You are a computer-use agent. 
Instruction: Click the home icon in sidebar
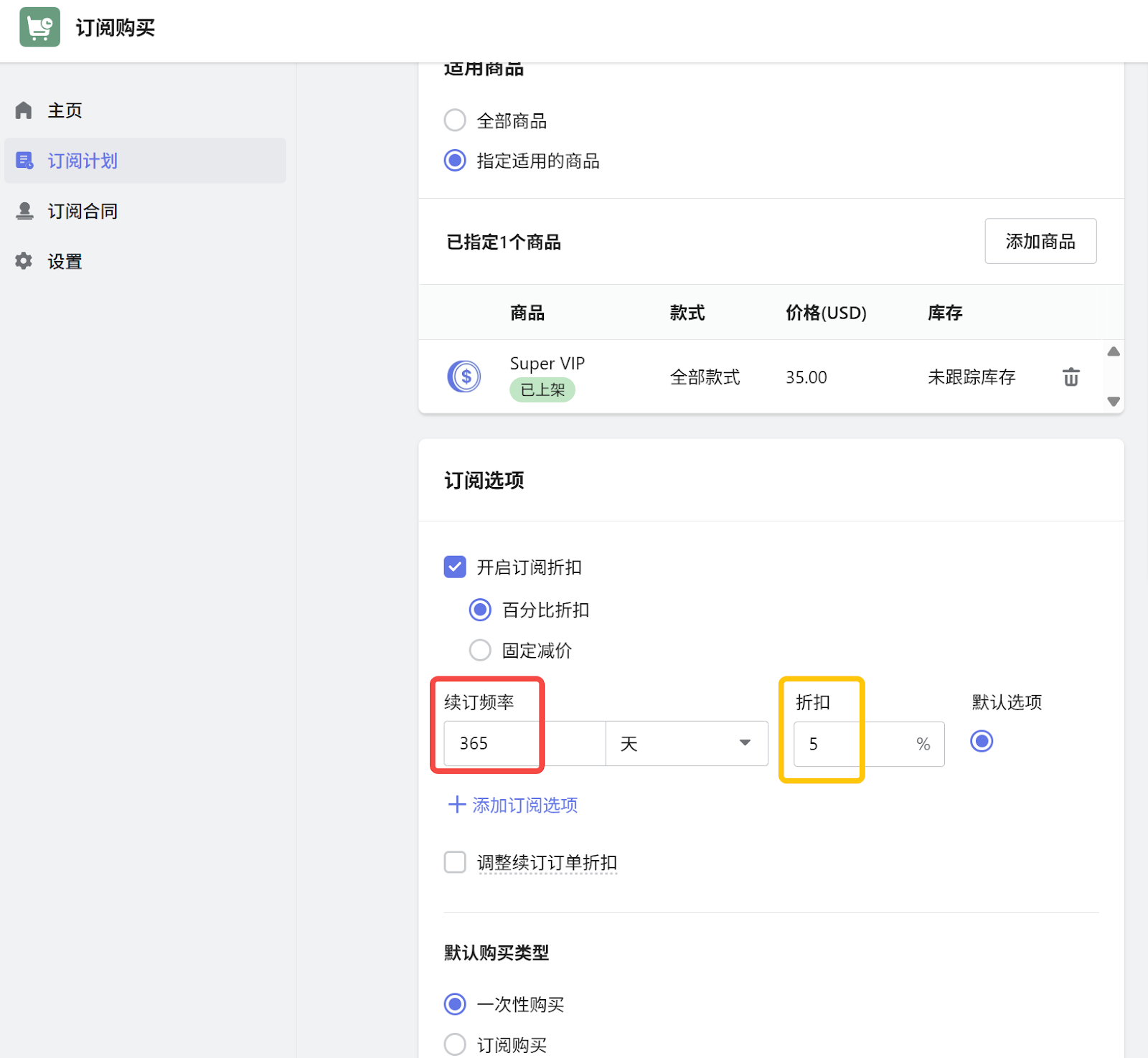click(x=24, y=110)
